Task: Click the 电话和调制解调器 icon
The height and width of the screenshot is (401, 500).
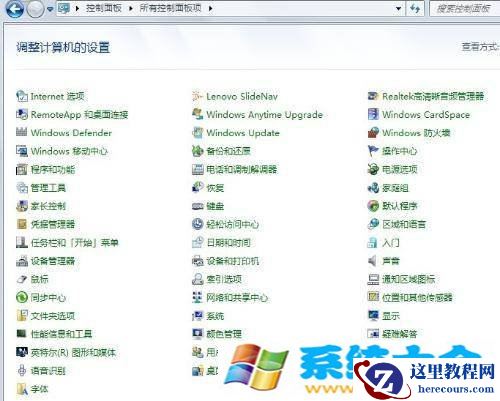Action: tap(197, 169)
